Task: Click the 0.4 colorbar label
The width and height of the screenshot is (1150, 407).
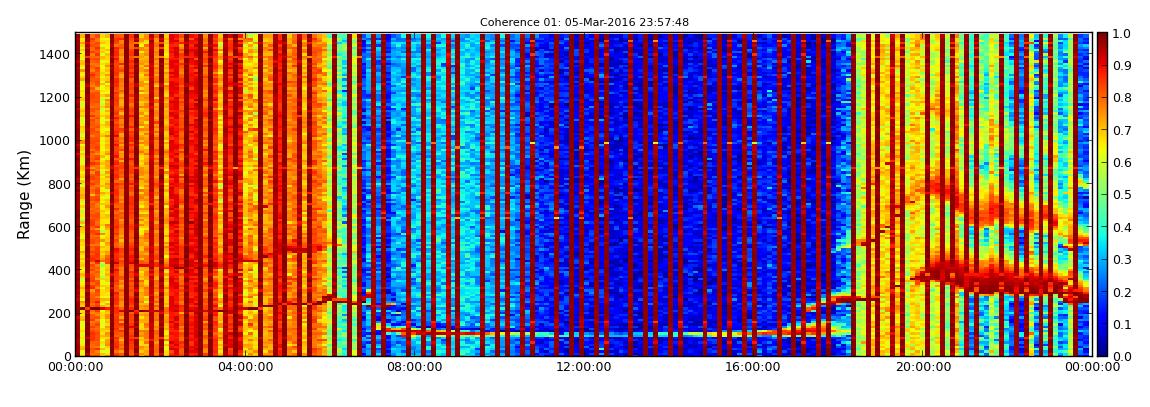Action: 1122,227
